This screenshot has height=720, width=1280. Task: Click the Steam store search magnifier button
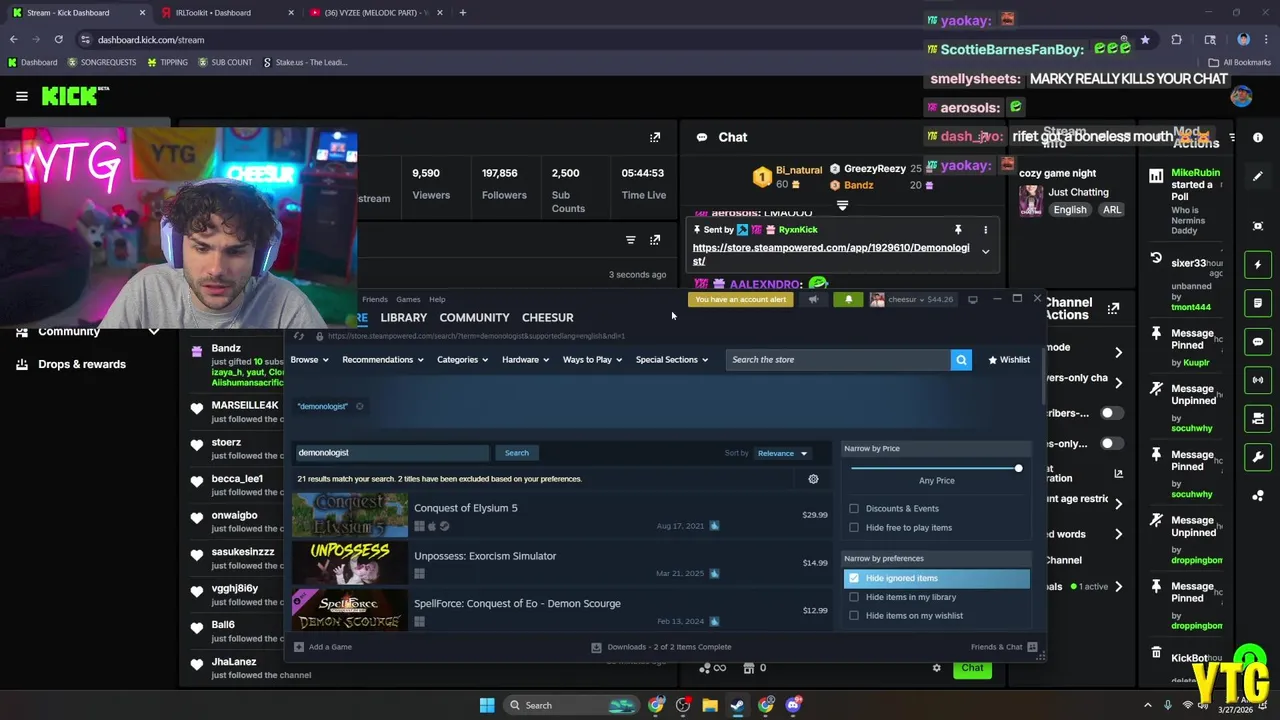tap(961, 360)
